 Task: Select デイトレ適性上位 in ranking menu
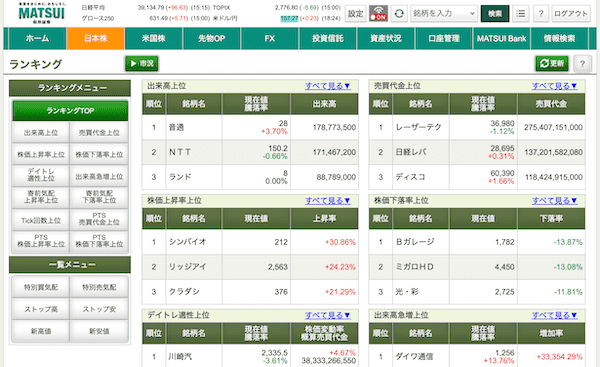pos(41,175)
